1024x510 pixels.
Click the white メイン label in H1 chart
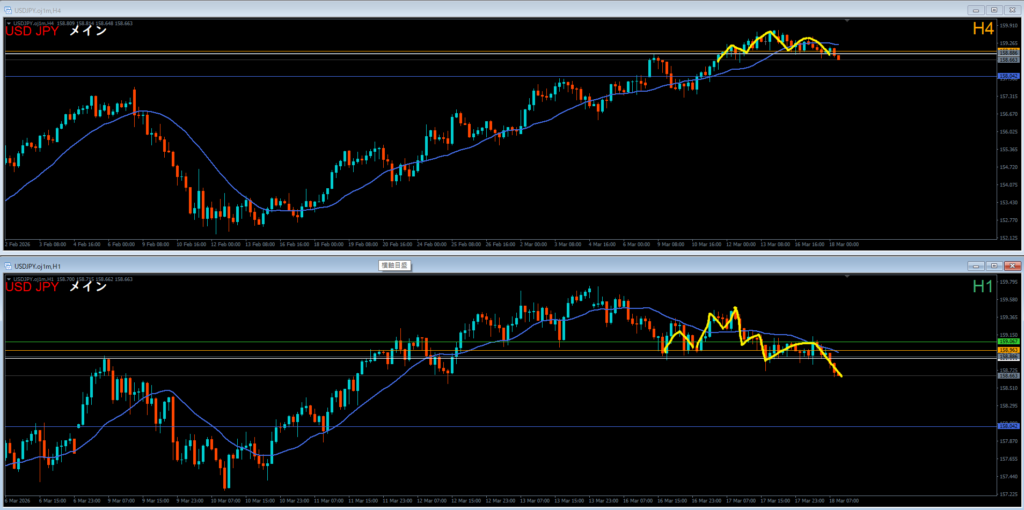[87, 288]
